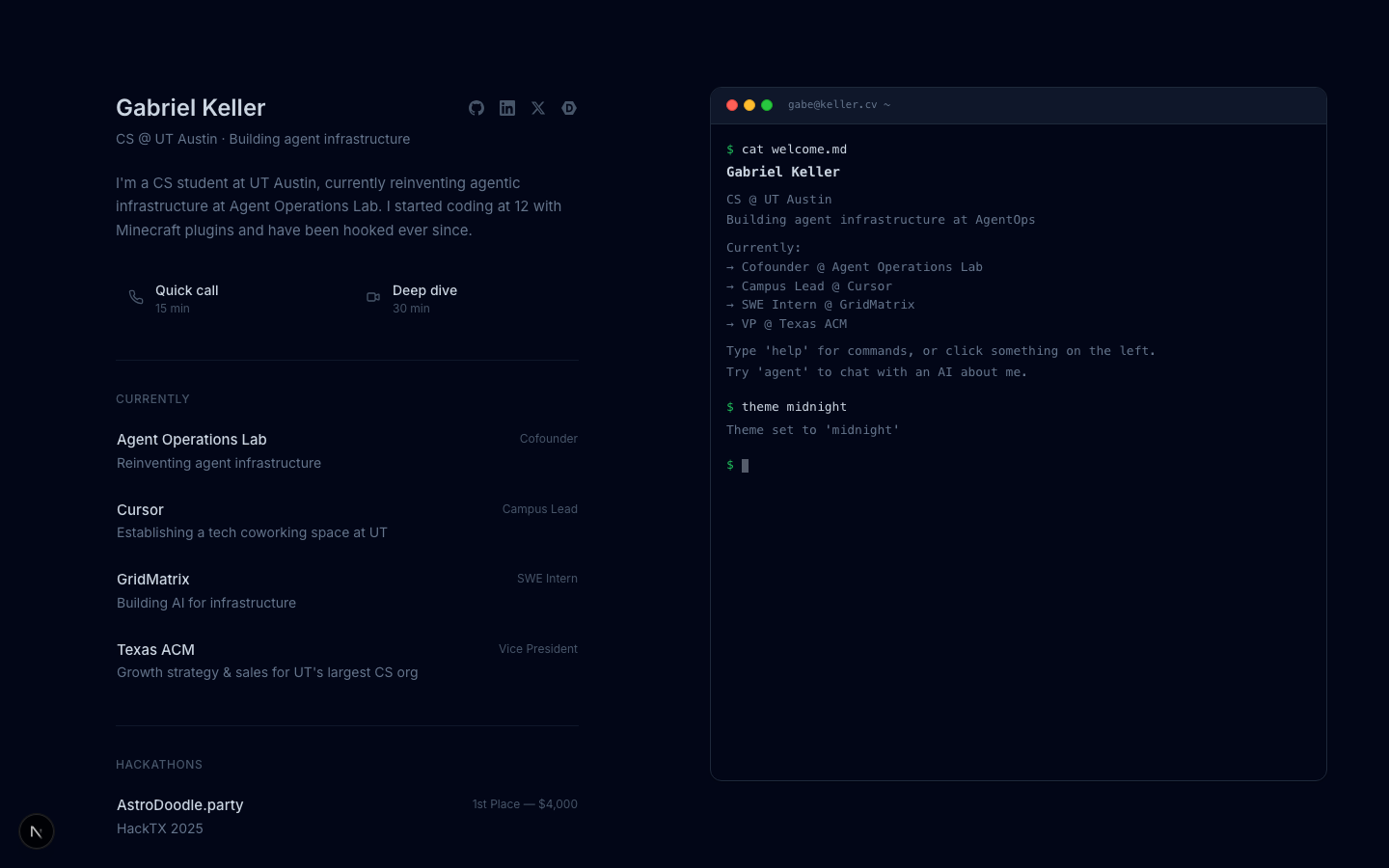Click the yellow traffic light on the terminal
Viewport: 1389px width, 868px height.
(x=749, y=104)
